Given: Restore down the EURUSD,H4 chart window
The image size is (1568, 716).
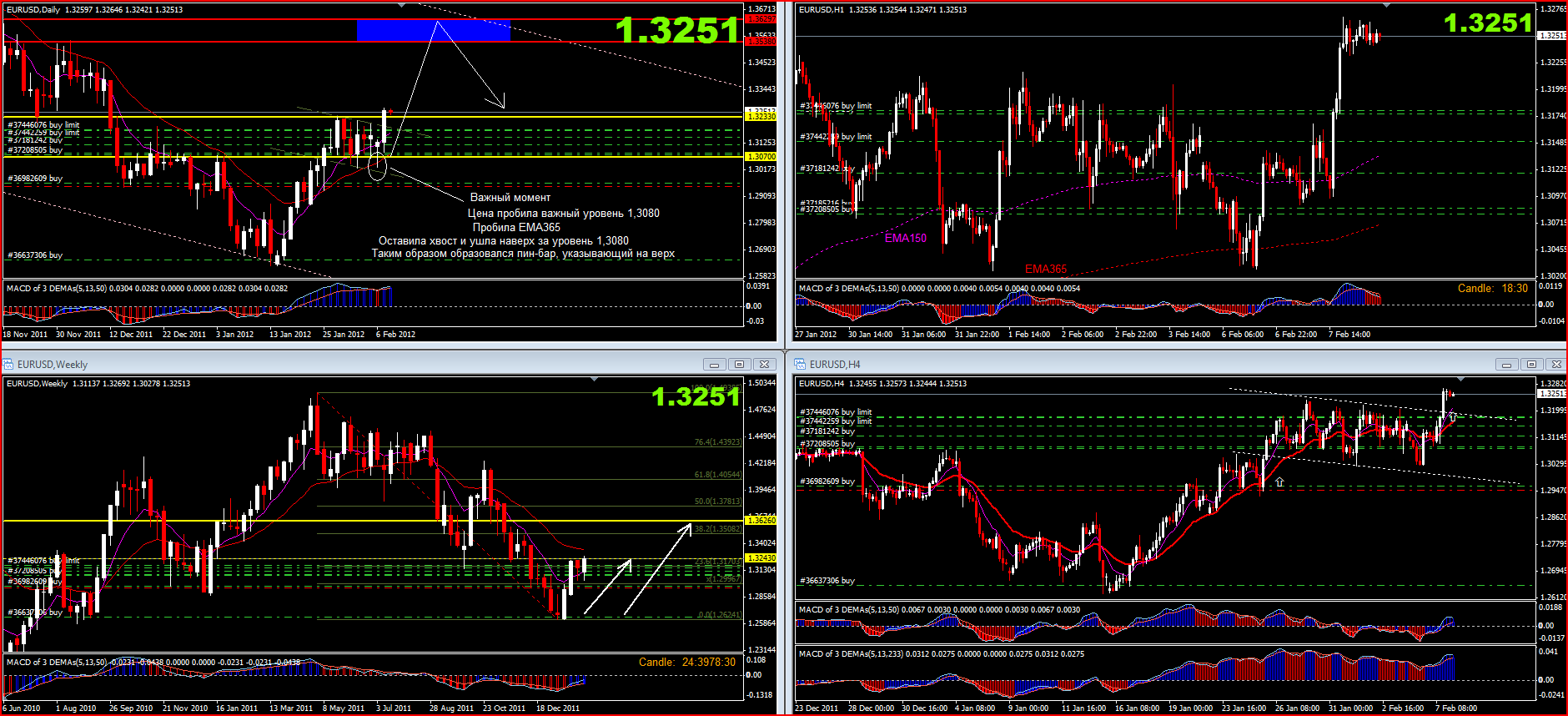Looking at the screenshot, I should pos(1531,365).
